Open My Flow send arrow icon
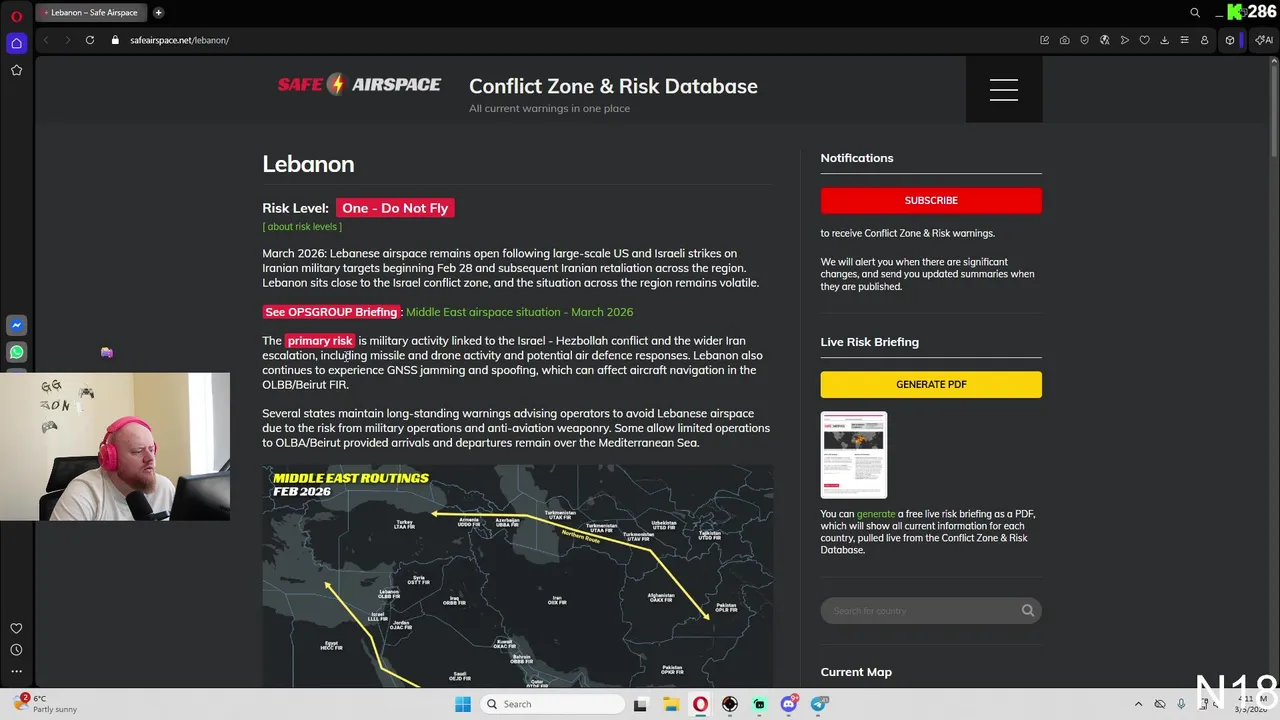Screen dimensions: 1280x720 (1125, 40)
